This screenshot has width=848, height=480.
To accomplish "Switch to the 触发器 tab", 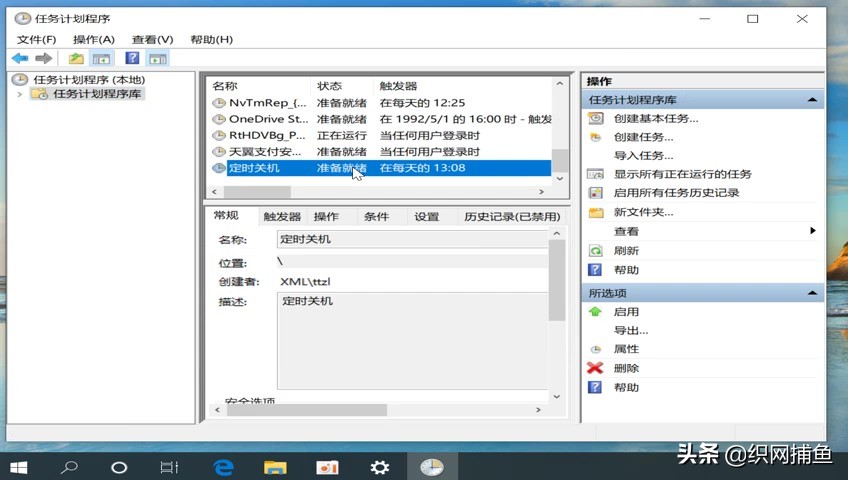I will [282, 217].
